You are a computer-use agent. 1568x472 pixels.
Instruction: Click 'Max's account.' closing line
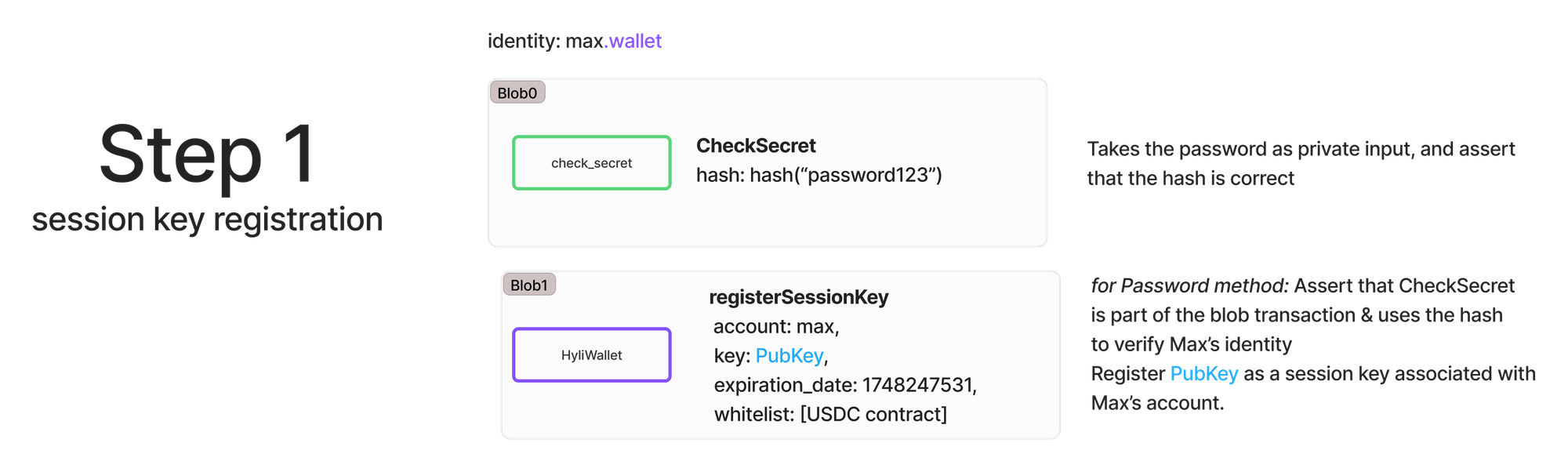1157,403
